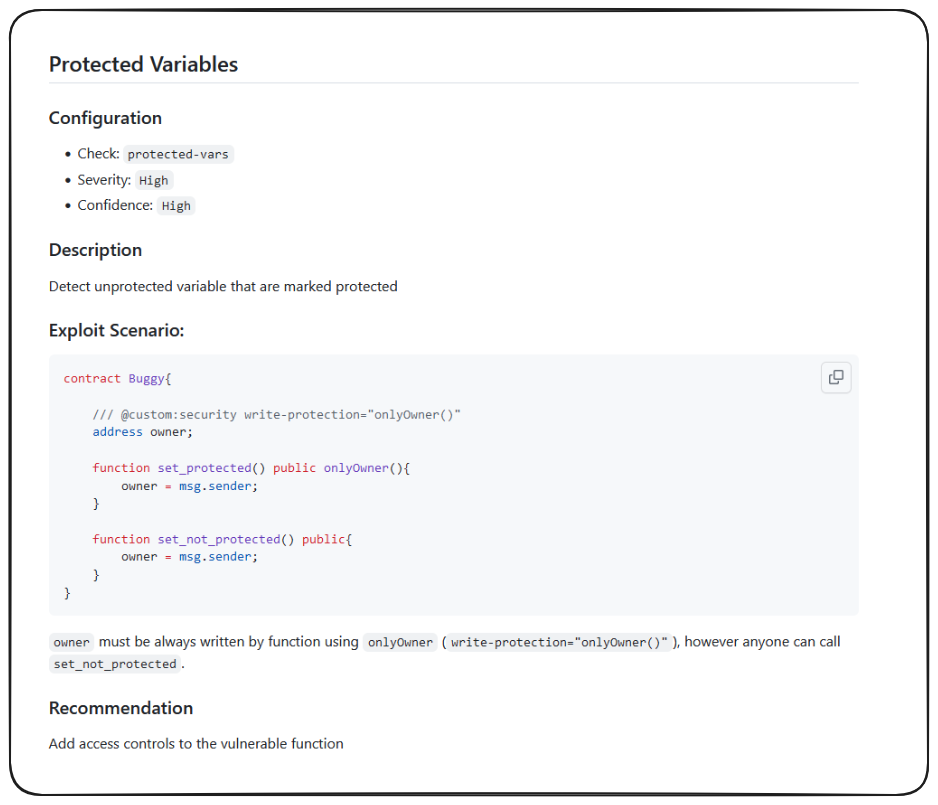Copy the Buggy contract code snippet
The height and width of the screenshot is (805, 938).
click(x=836, y=378)
